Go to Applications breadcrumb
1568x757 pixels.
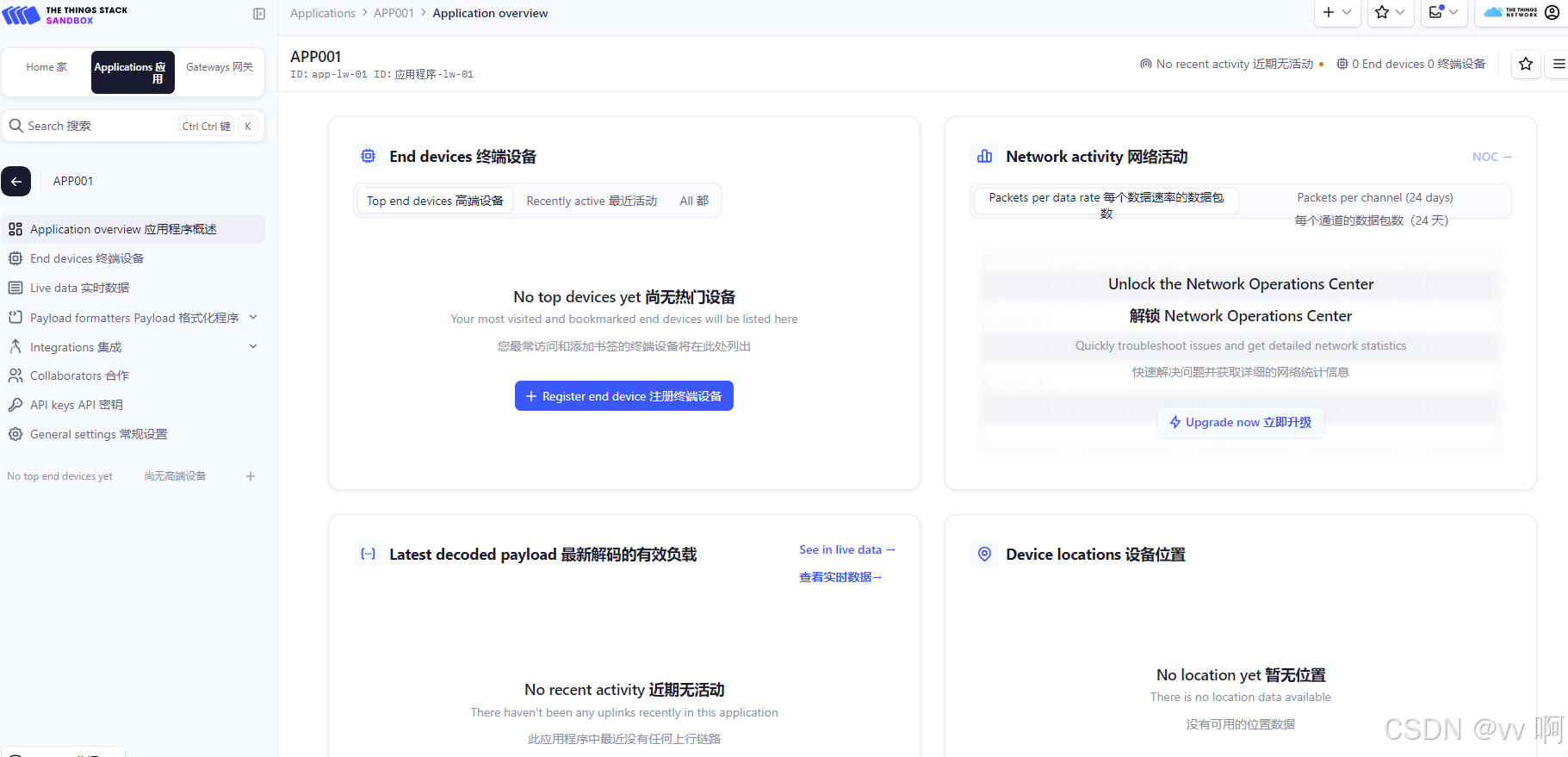coord(323,13)
